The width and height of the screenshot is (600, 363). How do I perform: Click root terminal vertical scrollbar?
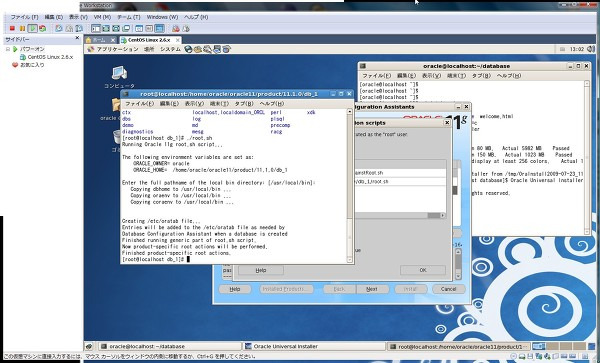pyautogui.click(x=349, y=186)
